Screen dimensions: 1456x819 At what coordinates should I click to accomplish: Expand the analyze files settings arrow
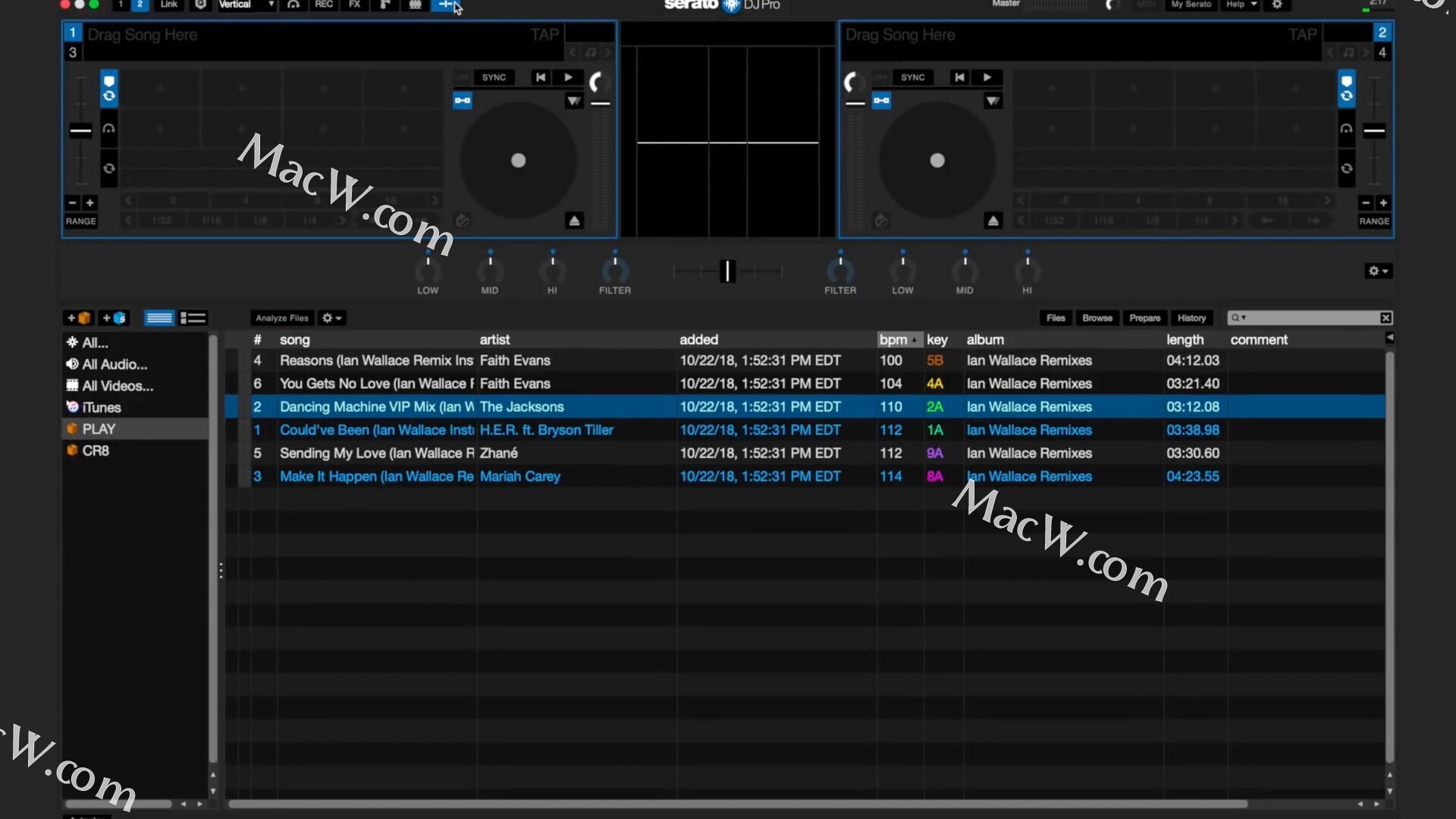tap(339, 317)
